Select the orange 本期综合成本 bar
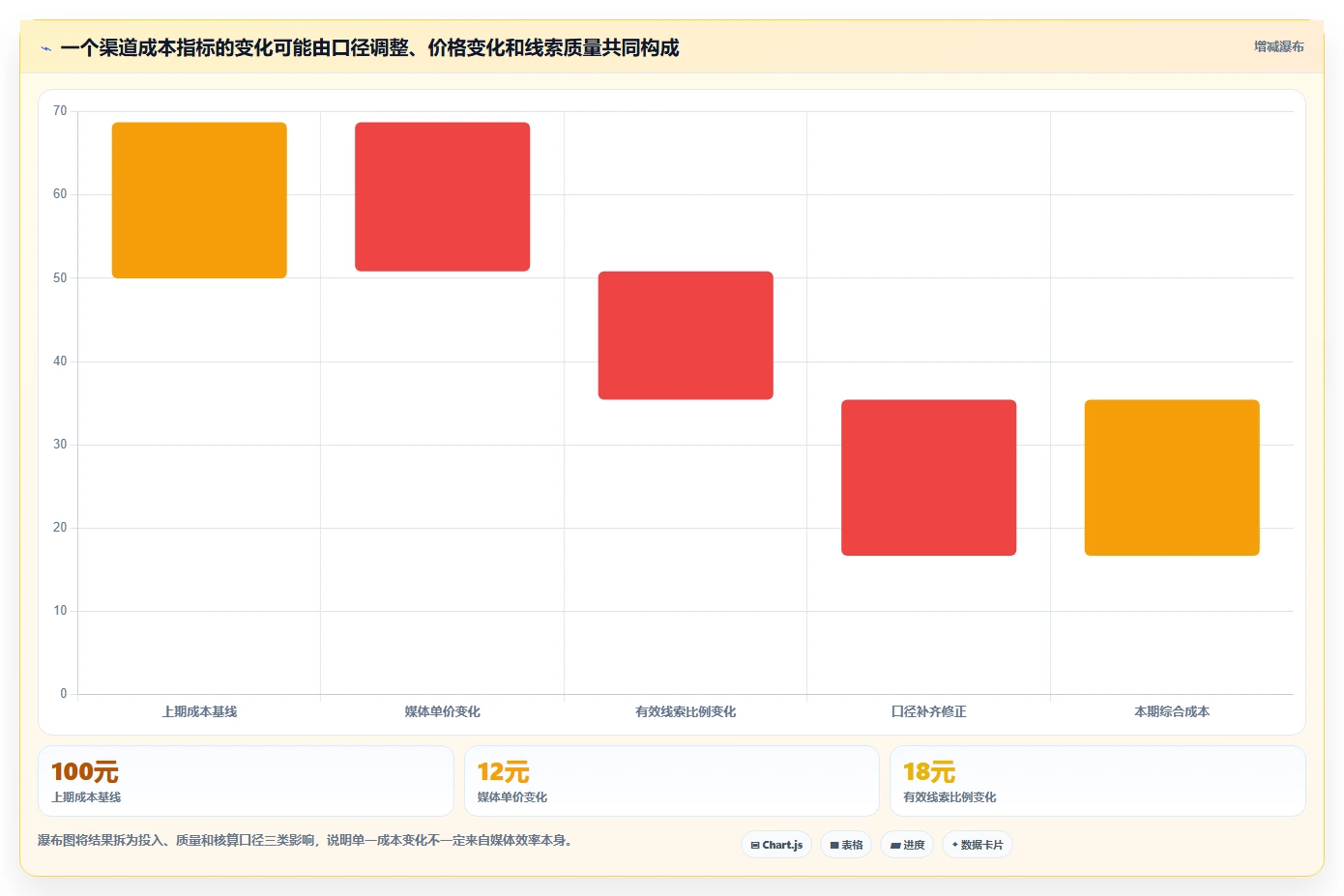1344x896 pixels. [x=1172, y=477]
